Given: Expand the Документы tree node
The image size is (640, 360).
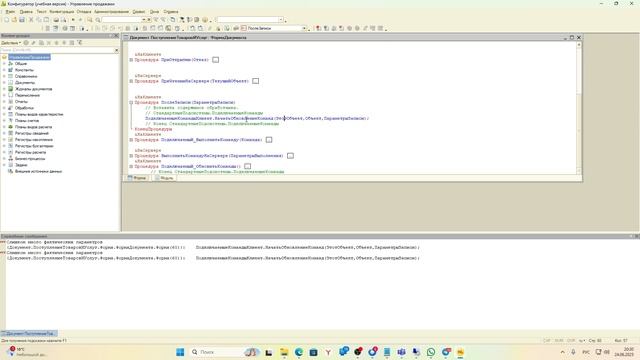Looking at the screenshot, I should click(4, 82).
